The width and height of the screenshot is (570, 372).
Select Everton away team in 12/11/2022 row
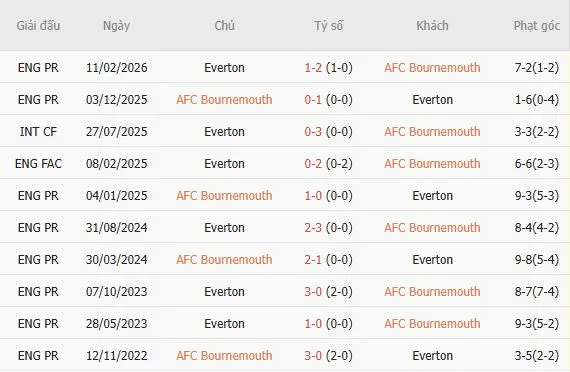coord(433,356)
